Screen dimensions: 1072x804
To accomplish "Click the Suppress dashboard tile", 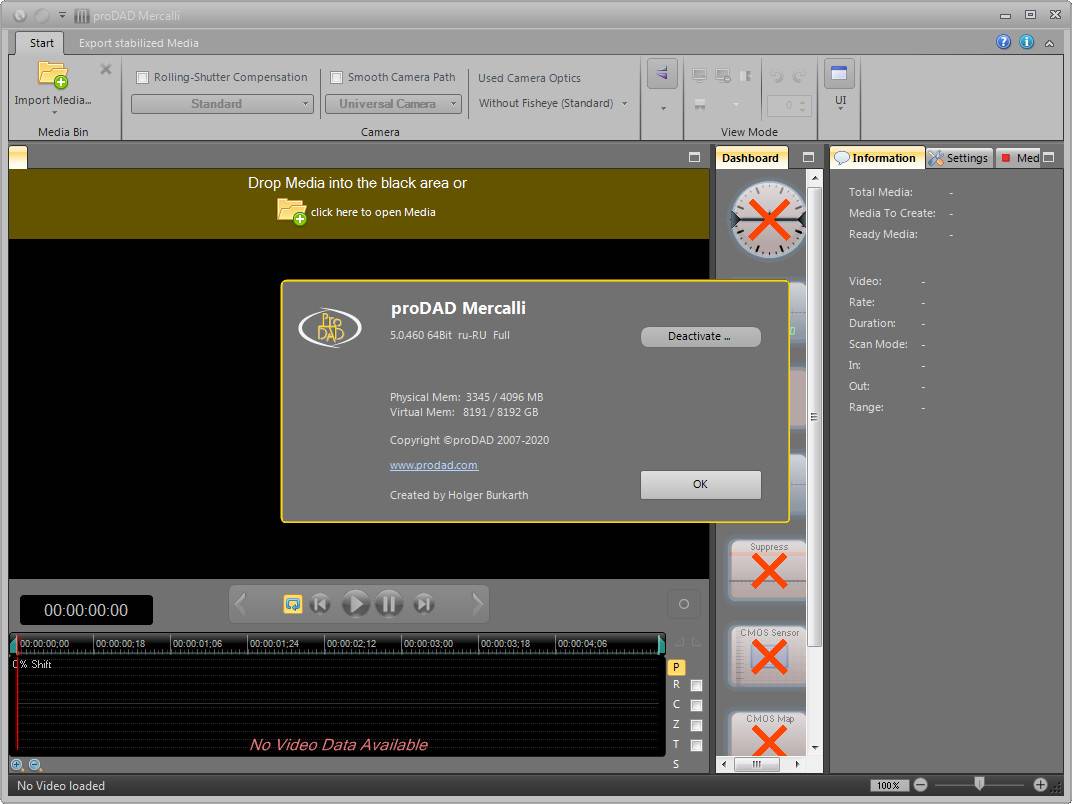I will pyautogui.click(x=768, y=570).
